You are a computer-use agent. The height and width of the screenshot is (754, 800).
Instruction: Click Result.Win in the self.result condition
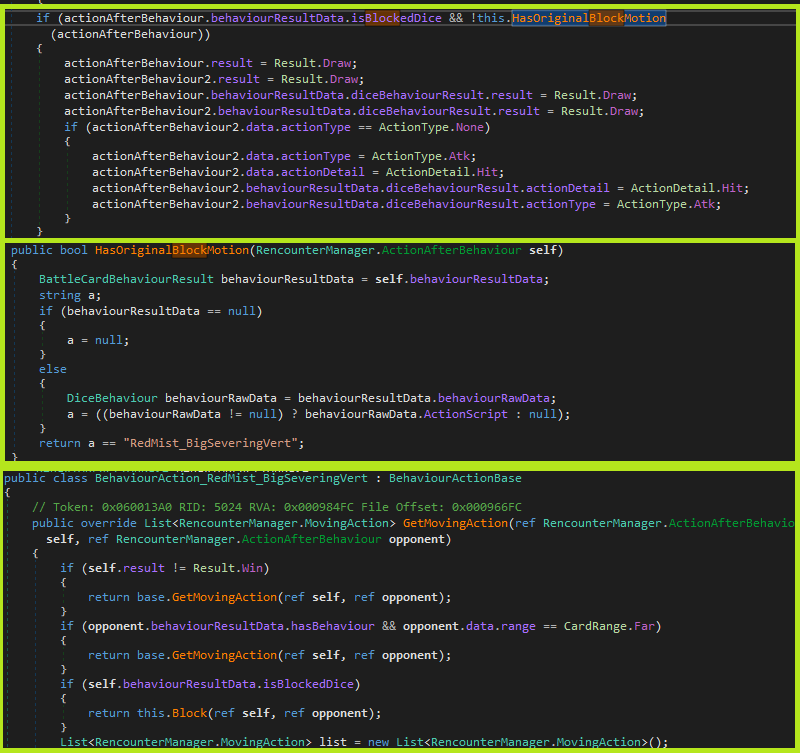(x=228, y=568)
